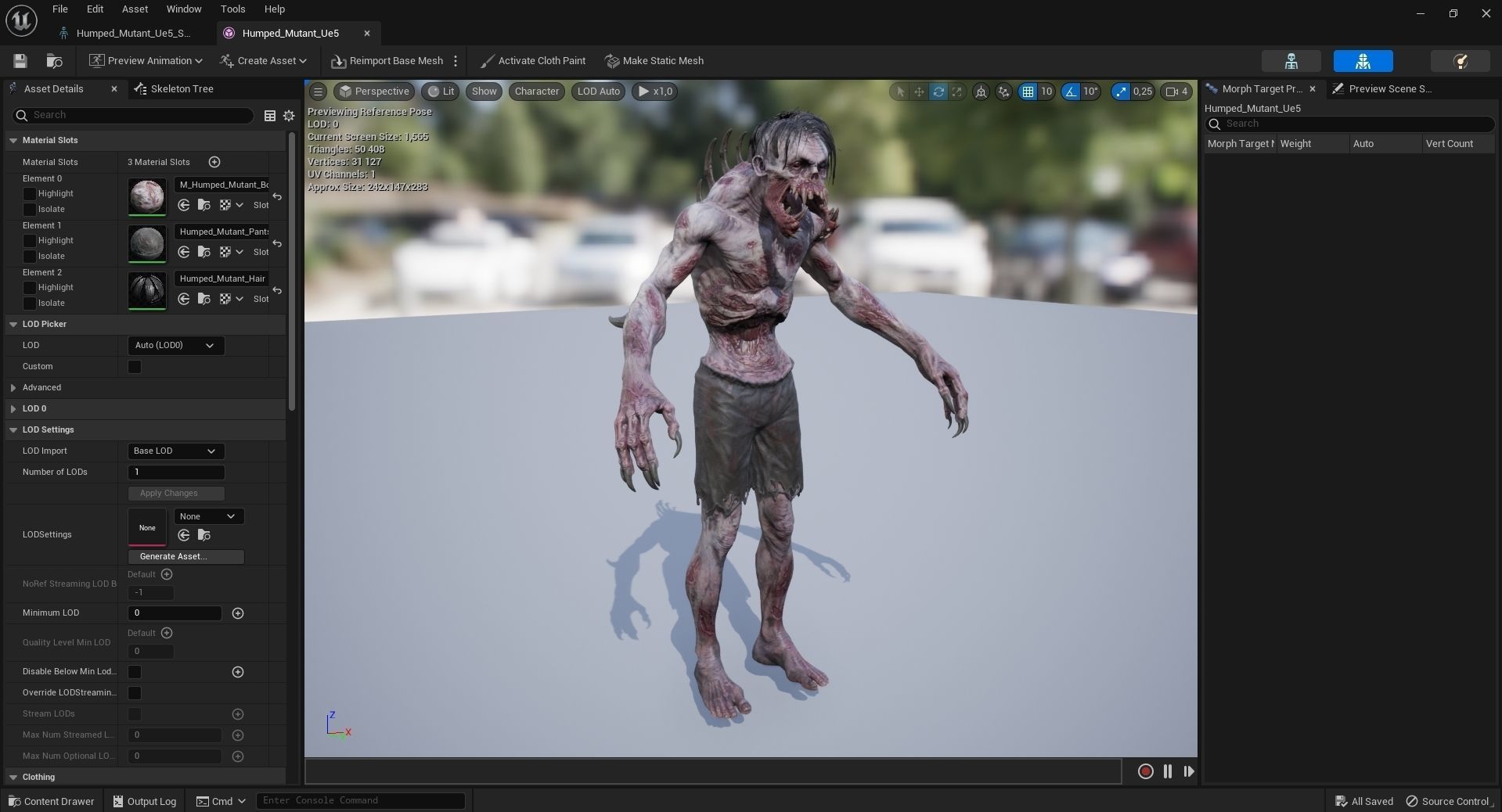Open the Content Drawer

[x=52, y=802]
